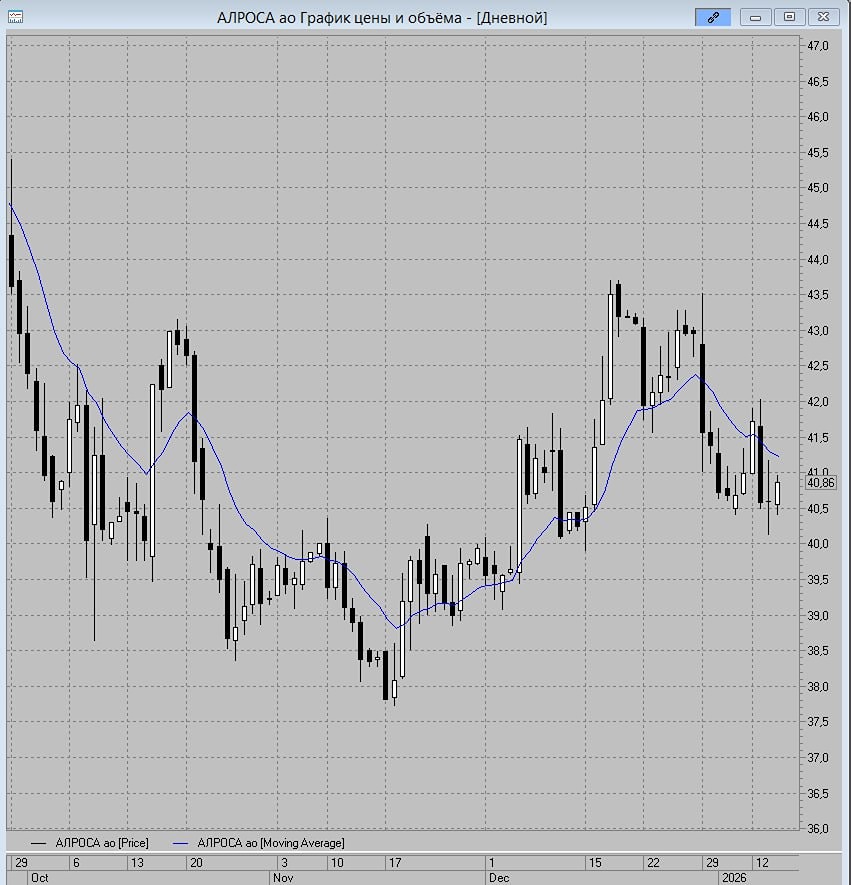Screen dimensions: 851x885
Task: Select the АЛРОСА ао [Price] legend entry
Action: 90,843
